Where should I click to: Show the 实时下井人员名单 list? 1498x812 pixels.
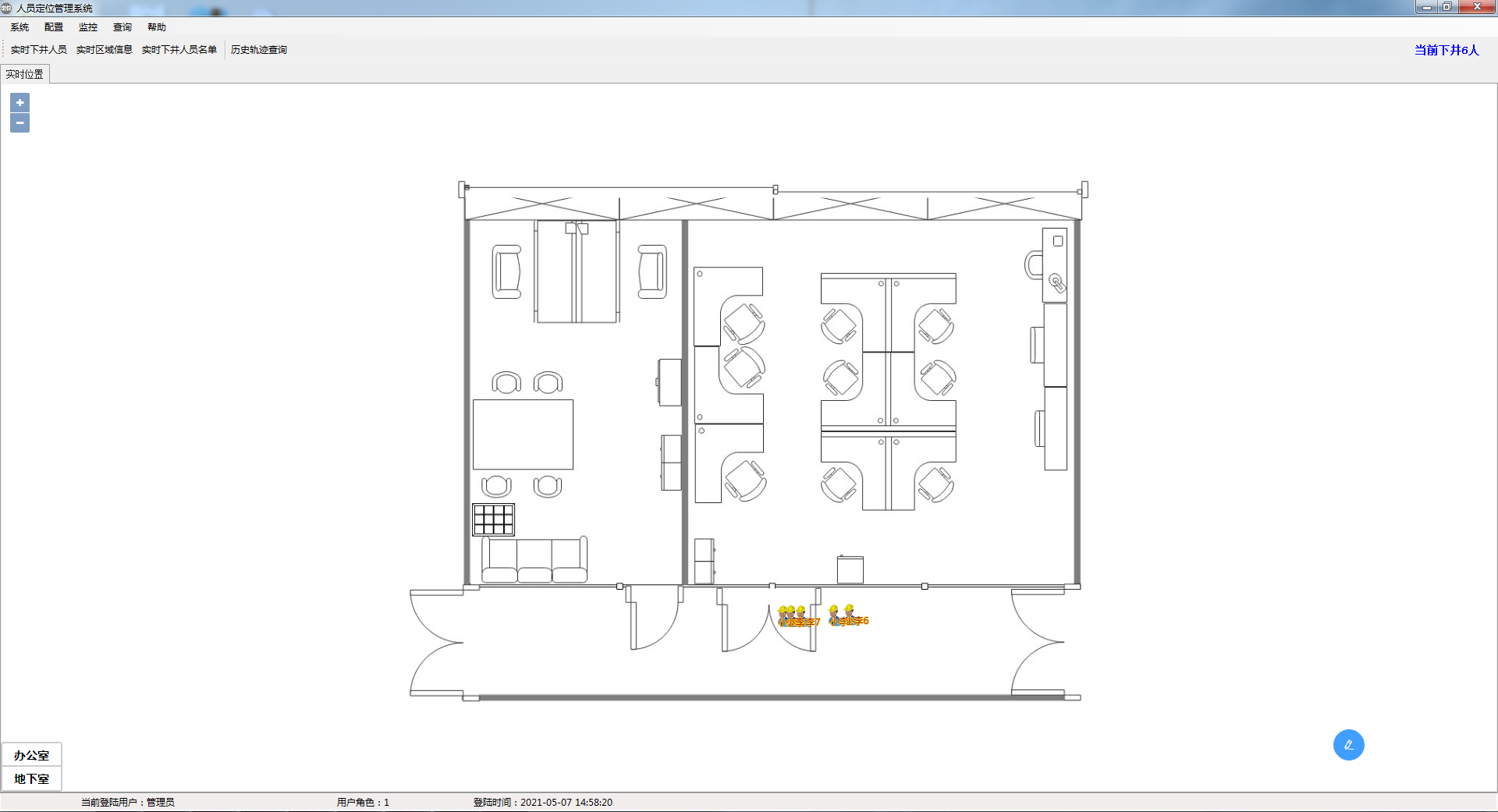click(179, 50)
